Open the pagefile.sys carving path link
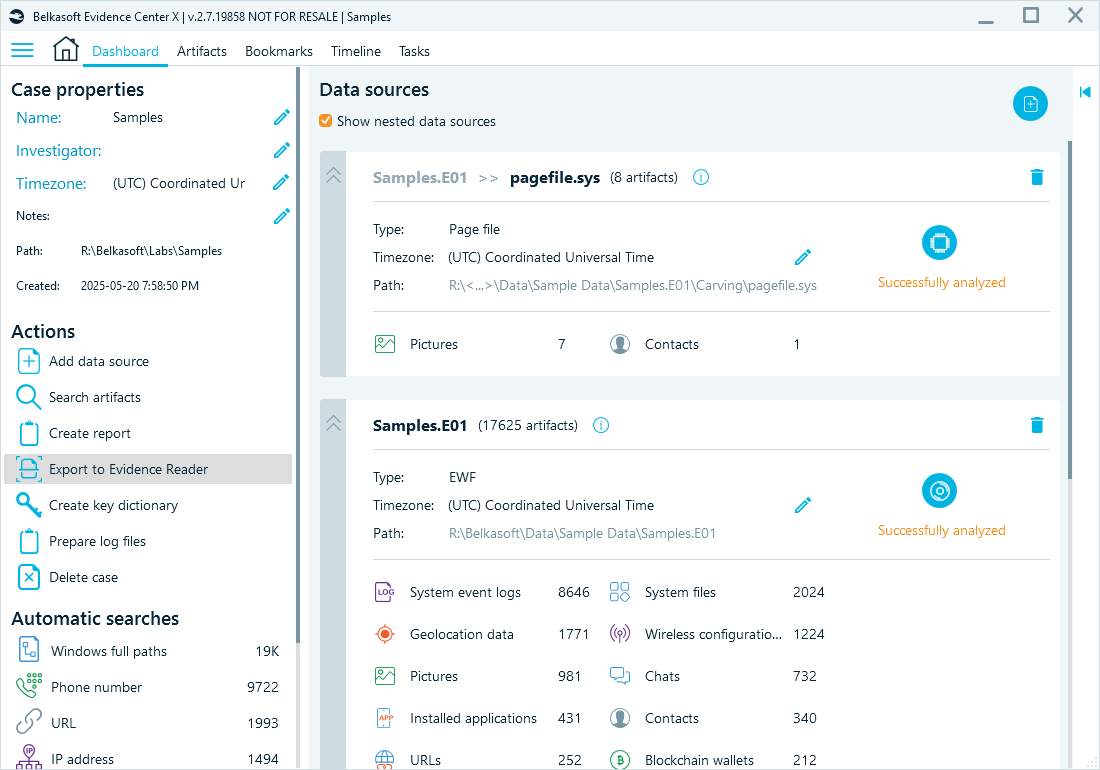The image size is (1100, 770). 633,285
